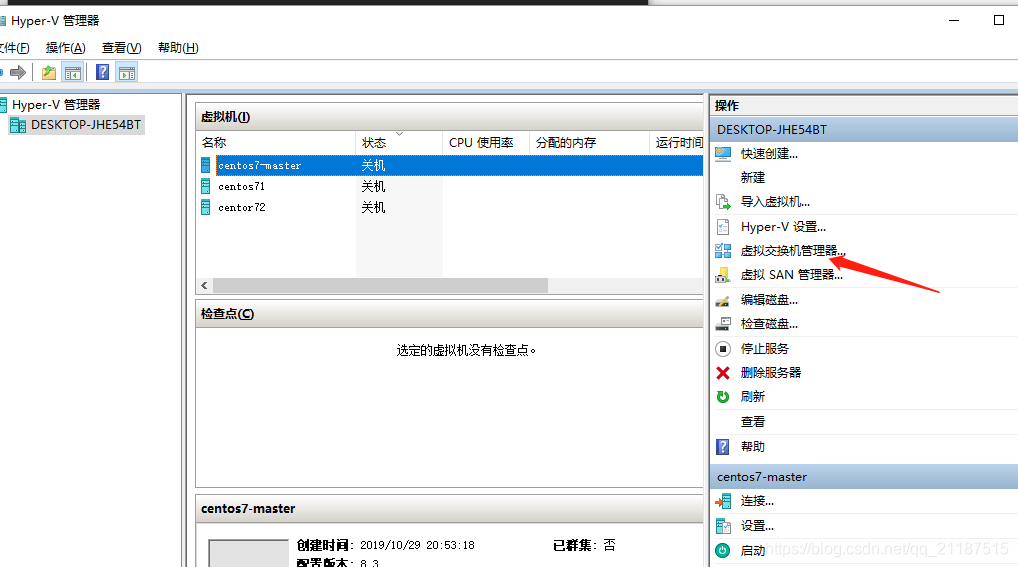Screen dimensions: 1018x567
Task: Click the forward arrow toolbar icon
Action: [x=18, y=73]
